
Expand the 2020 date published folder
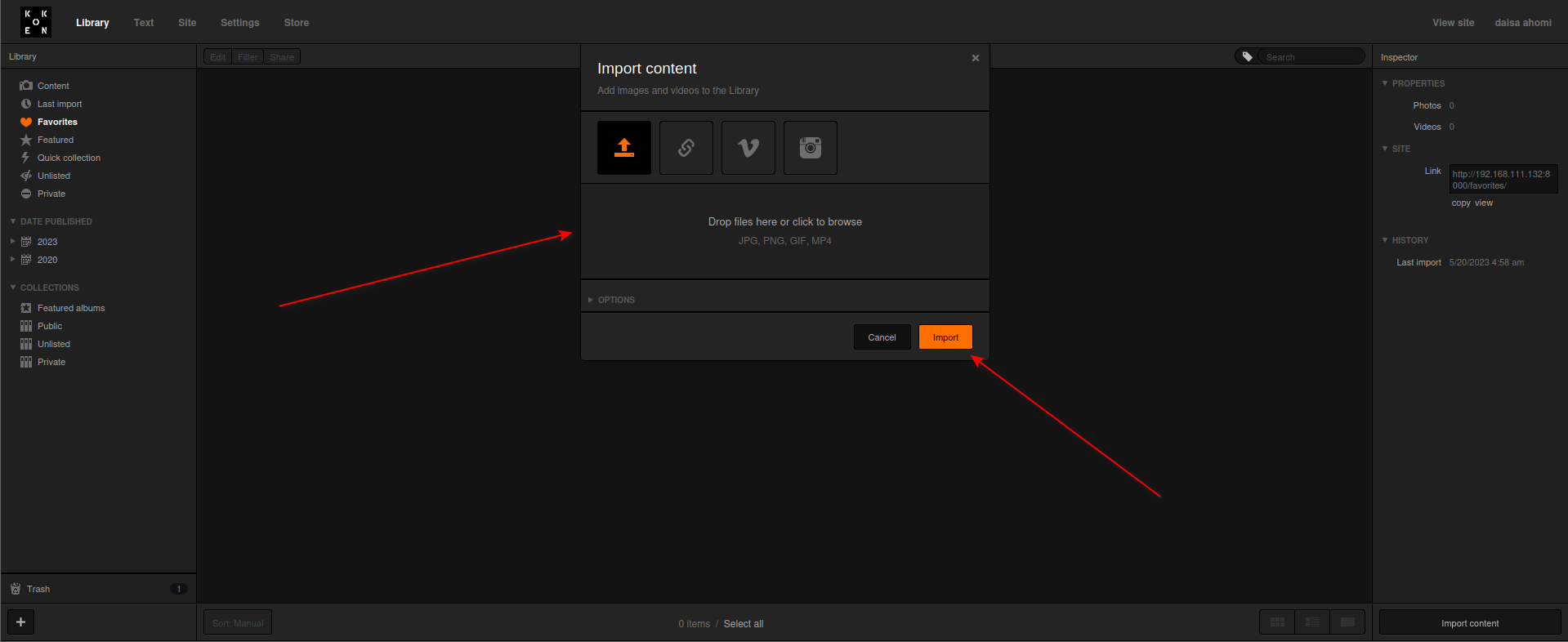pos(12,259)
